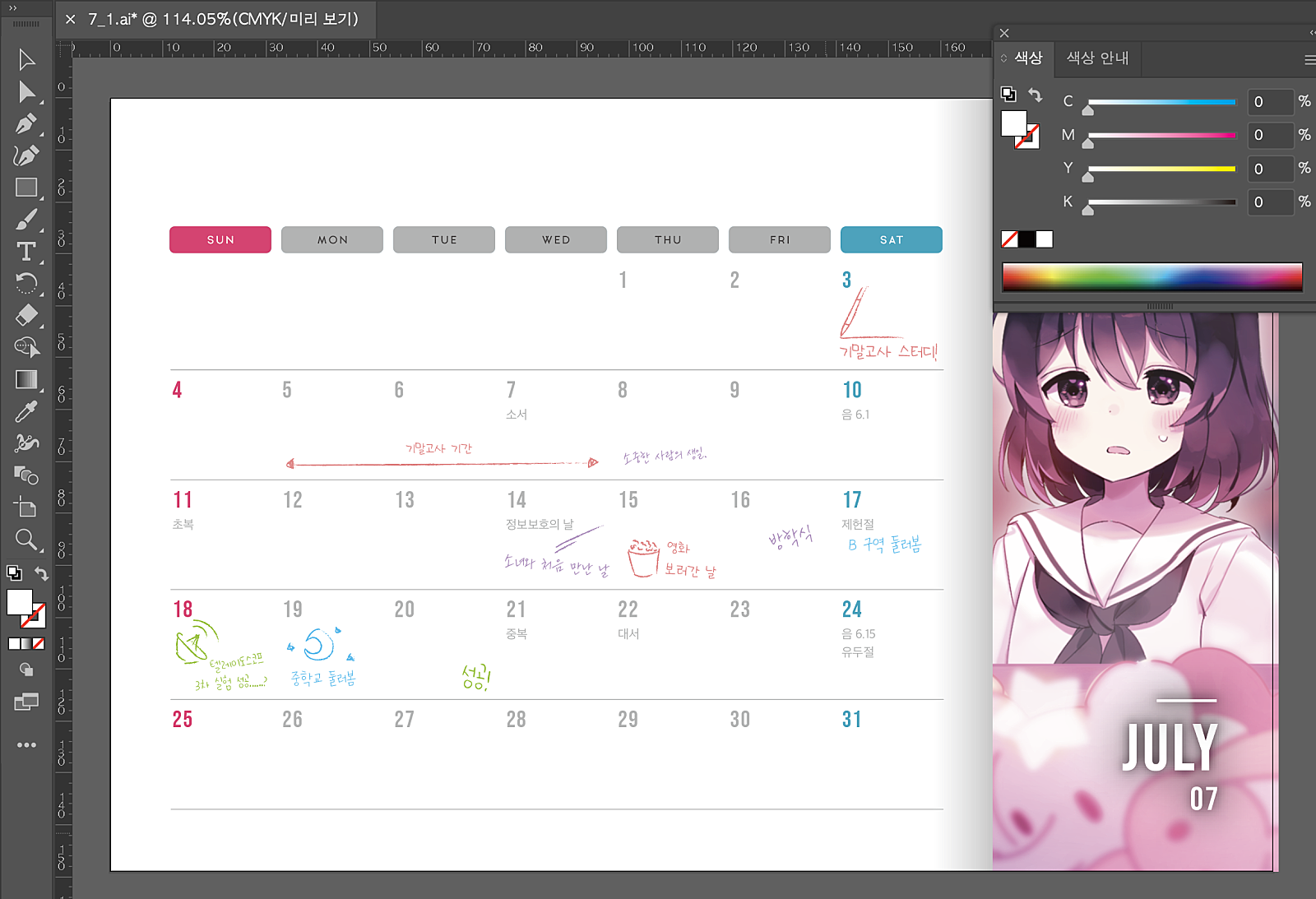Reset to default fill and stroke in toolbar

pos(14,572)
